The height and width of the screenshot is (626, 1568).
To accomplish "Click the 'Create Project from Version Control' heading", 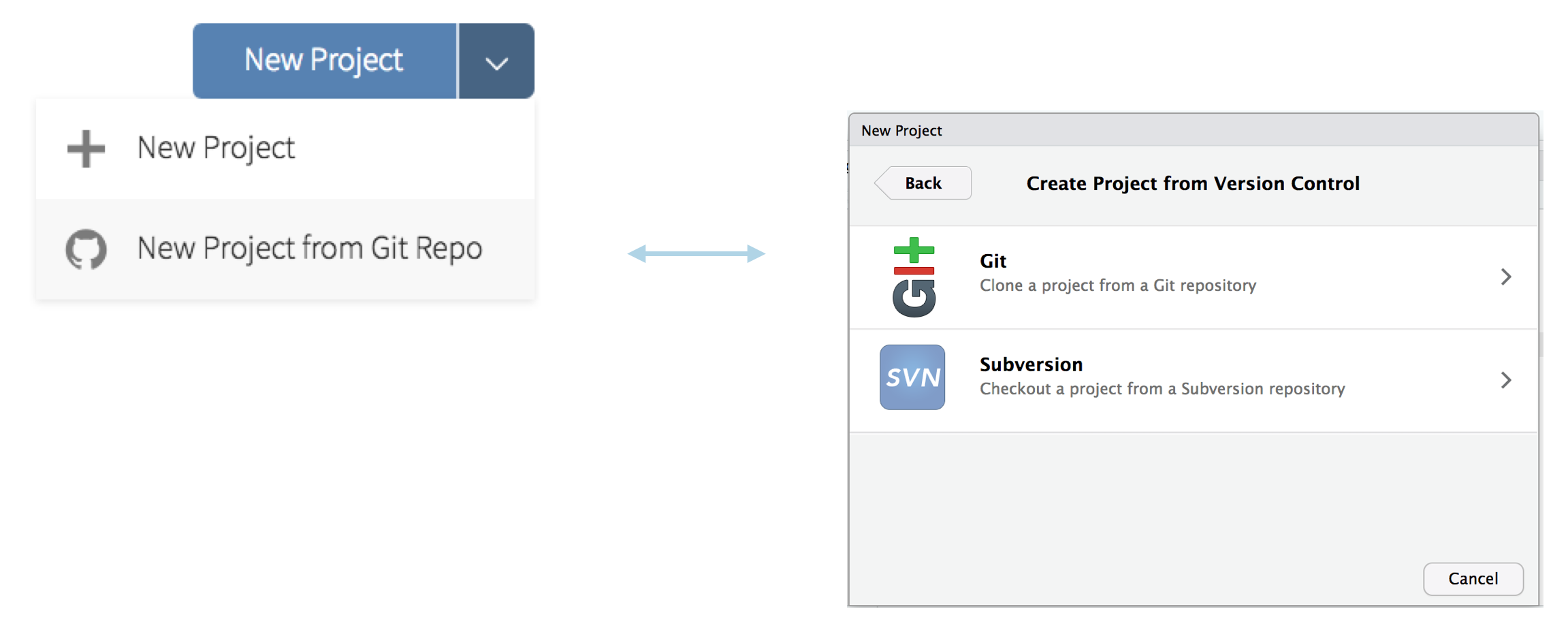I will pos(1193,183).
